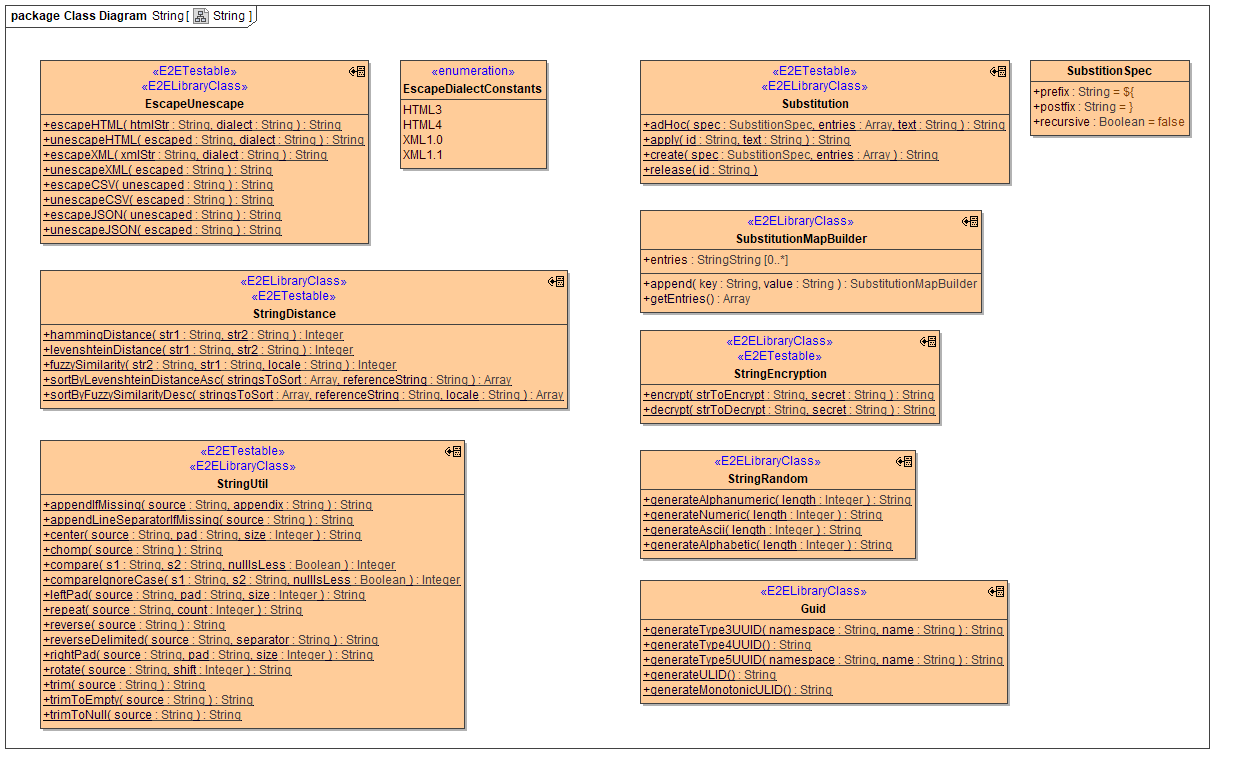
Task: Select the HTML4 enumeration literal
Action: [x=422, y=125]
